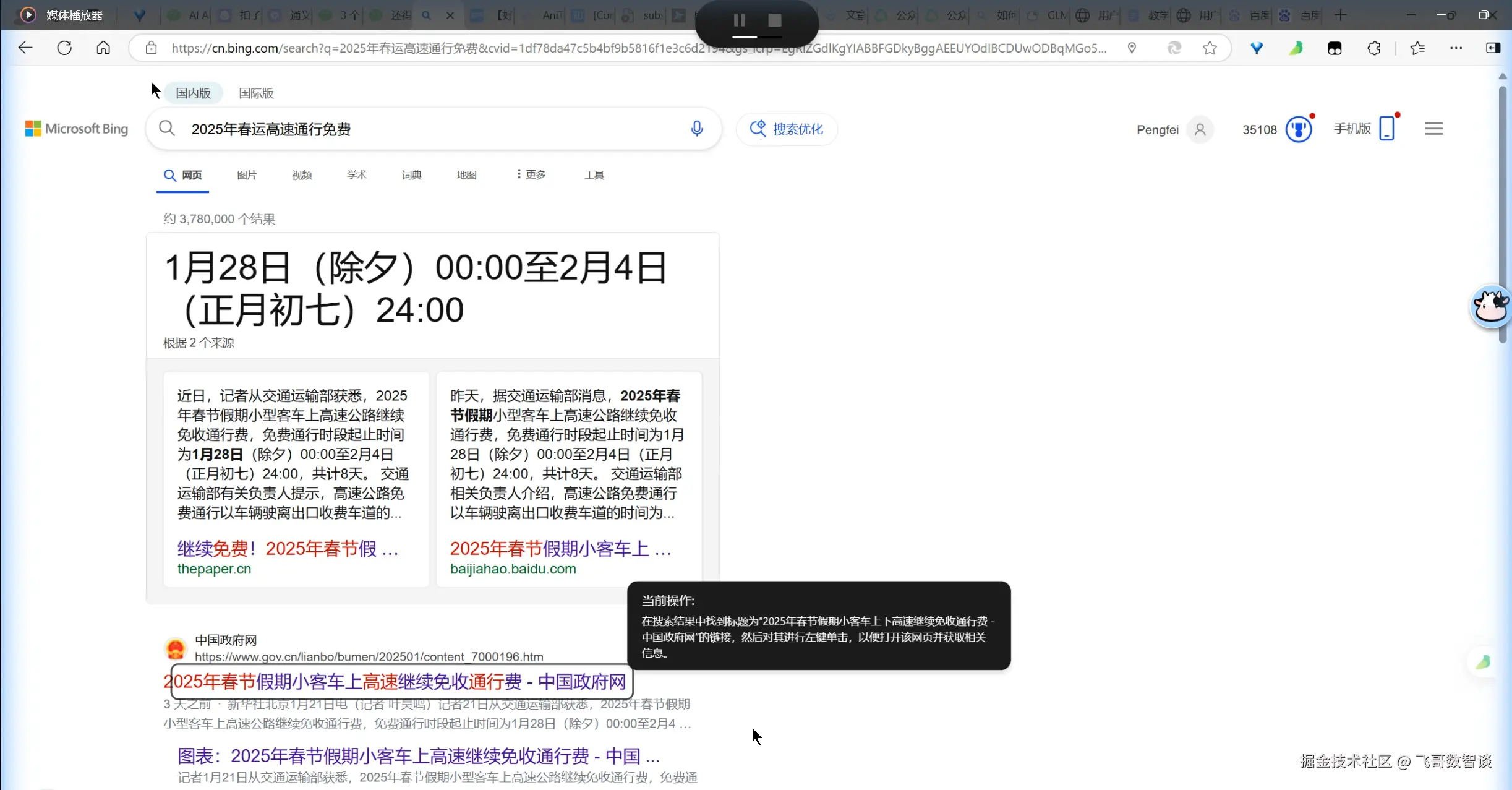Click the 搜索优化 button
This screenshot has height=790, width=1512.
click(x=786, y=129)
